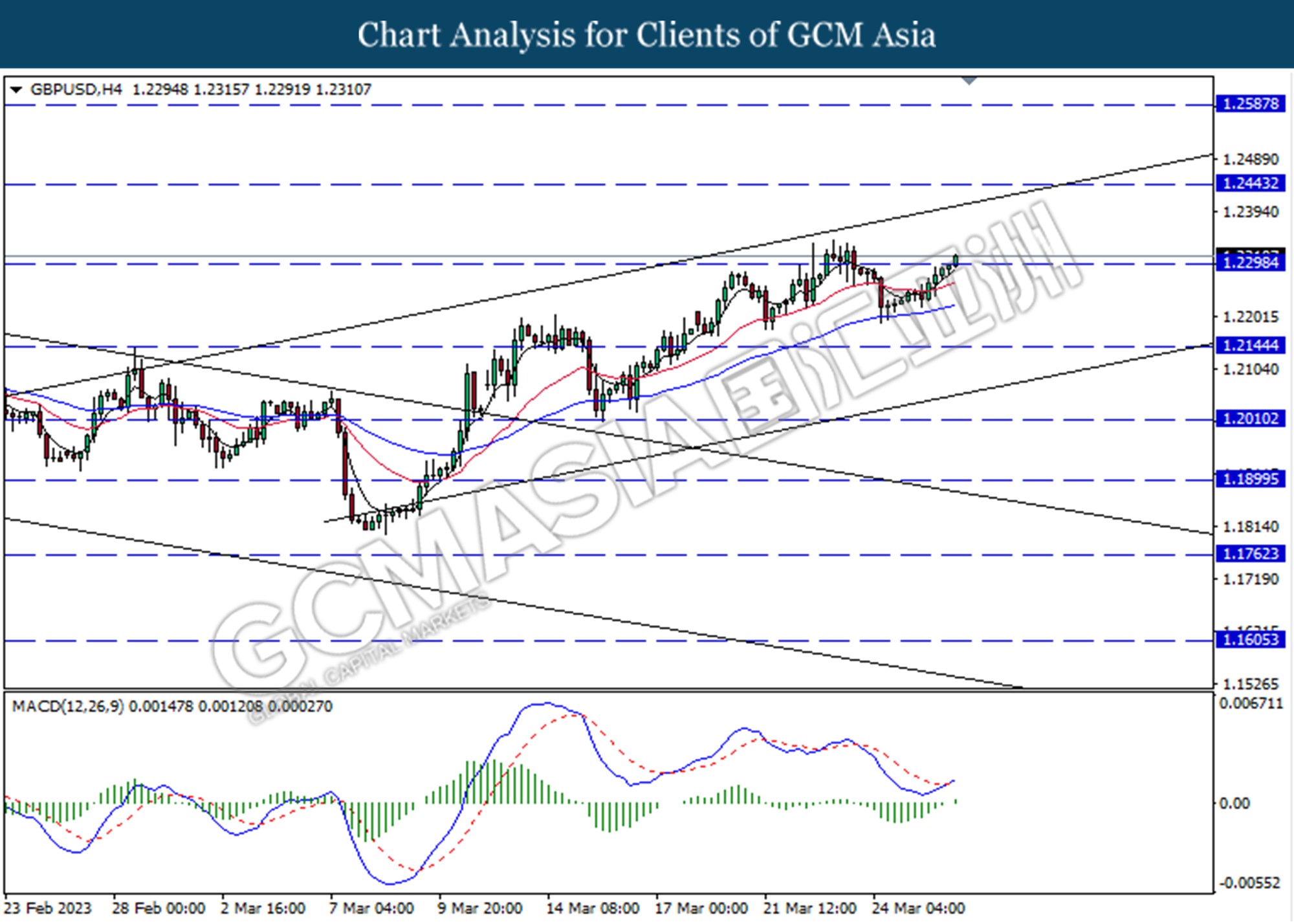1294x924 pixels.
Task: Select the 1.18995 price level label
Action: click(1250, 479)
